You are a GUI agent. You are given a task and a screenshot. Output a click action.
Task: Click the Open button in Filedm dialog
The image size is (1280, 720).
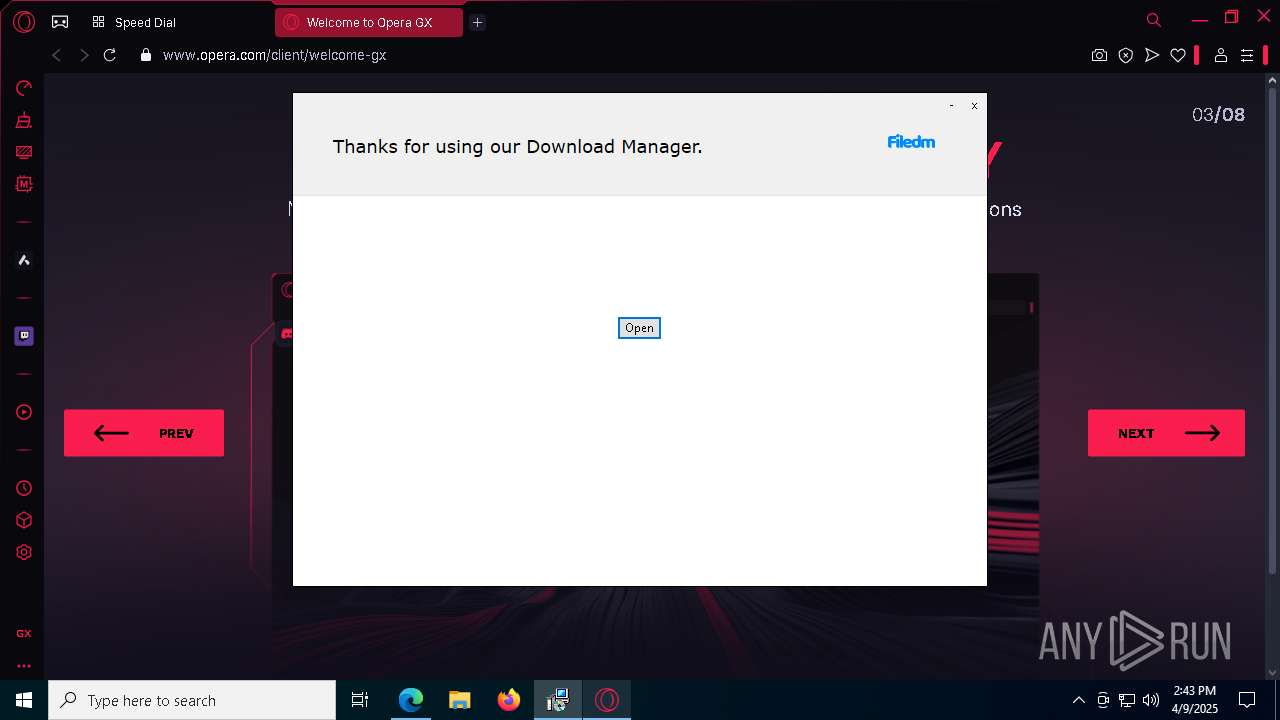point(639,328)
